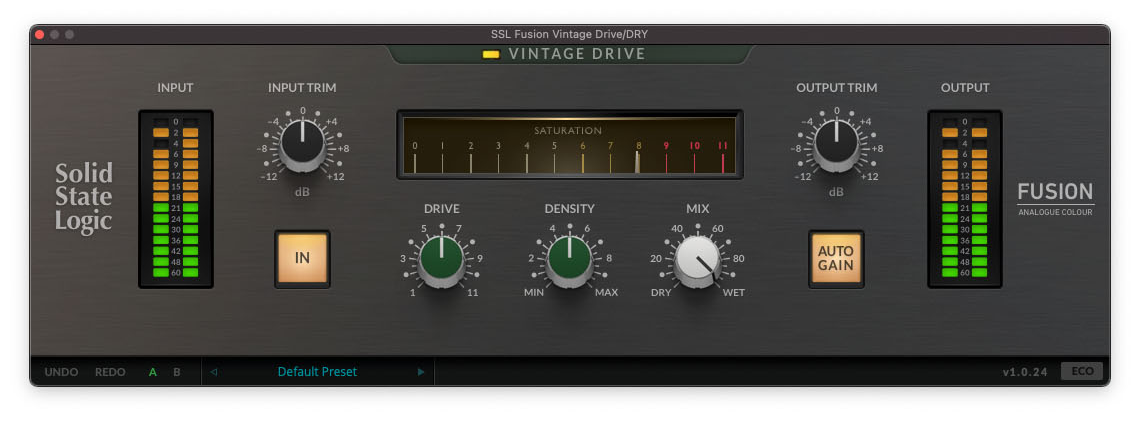The width and height of the screenshot is (1138, 421).
Task: Select preset slot A
Action: tap(153, 372)
